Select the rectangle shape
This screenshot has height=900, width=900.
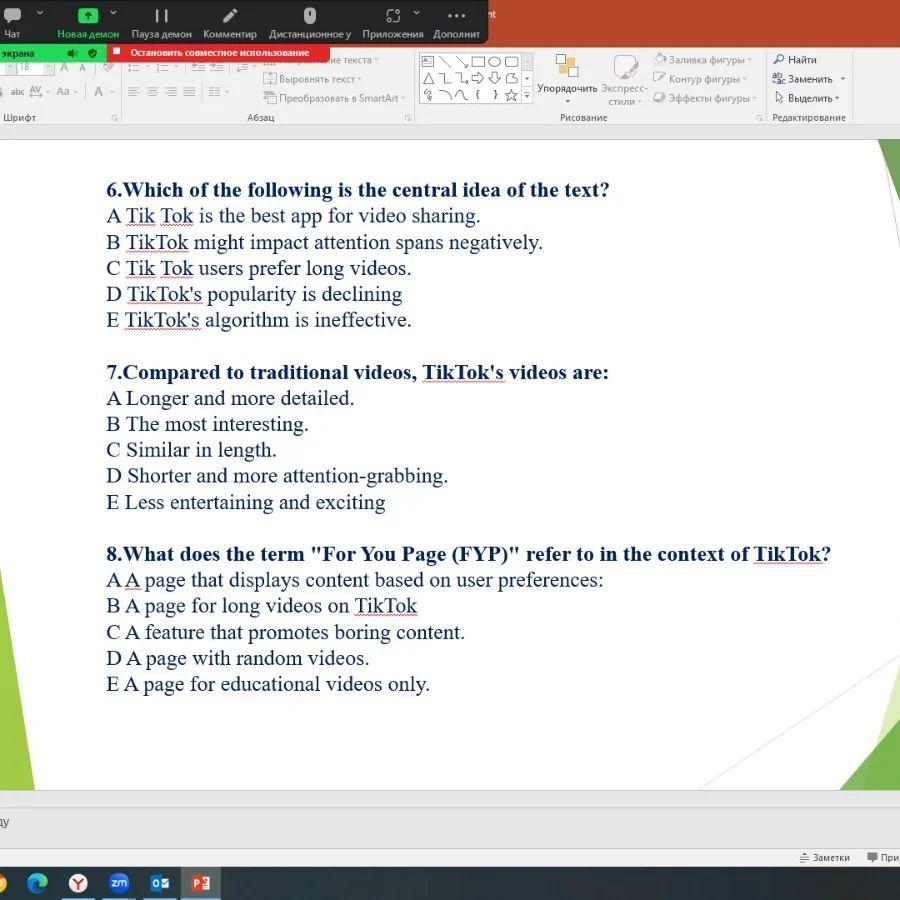tap(478, 61)
